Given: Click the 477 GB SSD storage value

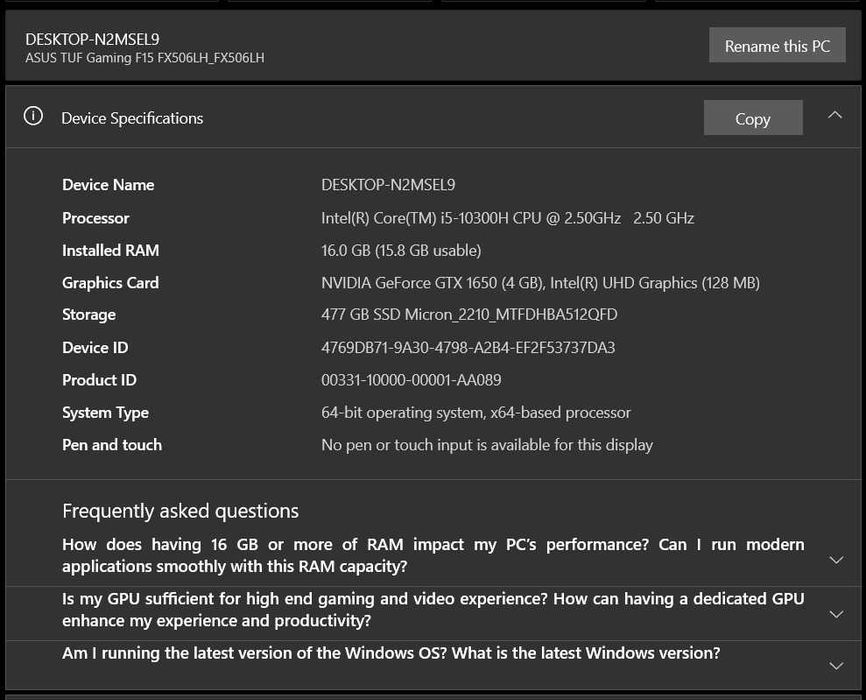Looking at the screenshot, I should click(x=469, y=315).
